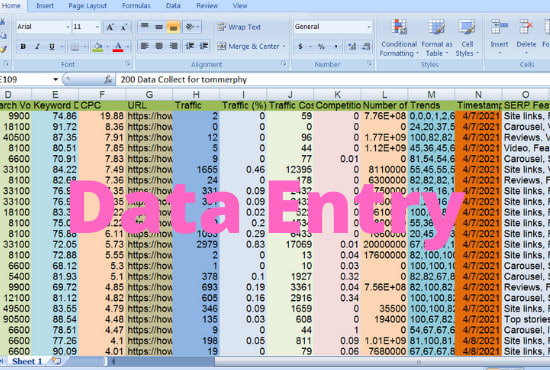This screenshot has height=370, width=550.
Task: Apply Comma Style format
Action: point(335,46)
